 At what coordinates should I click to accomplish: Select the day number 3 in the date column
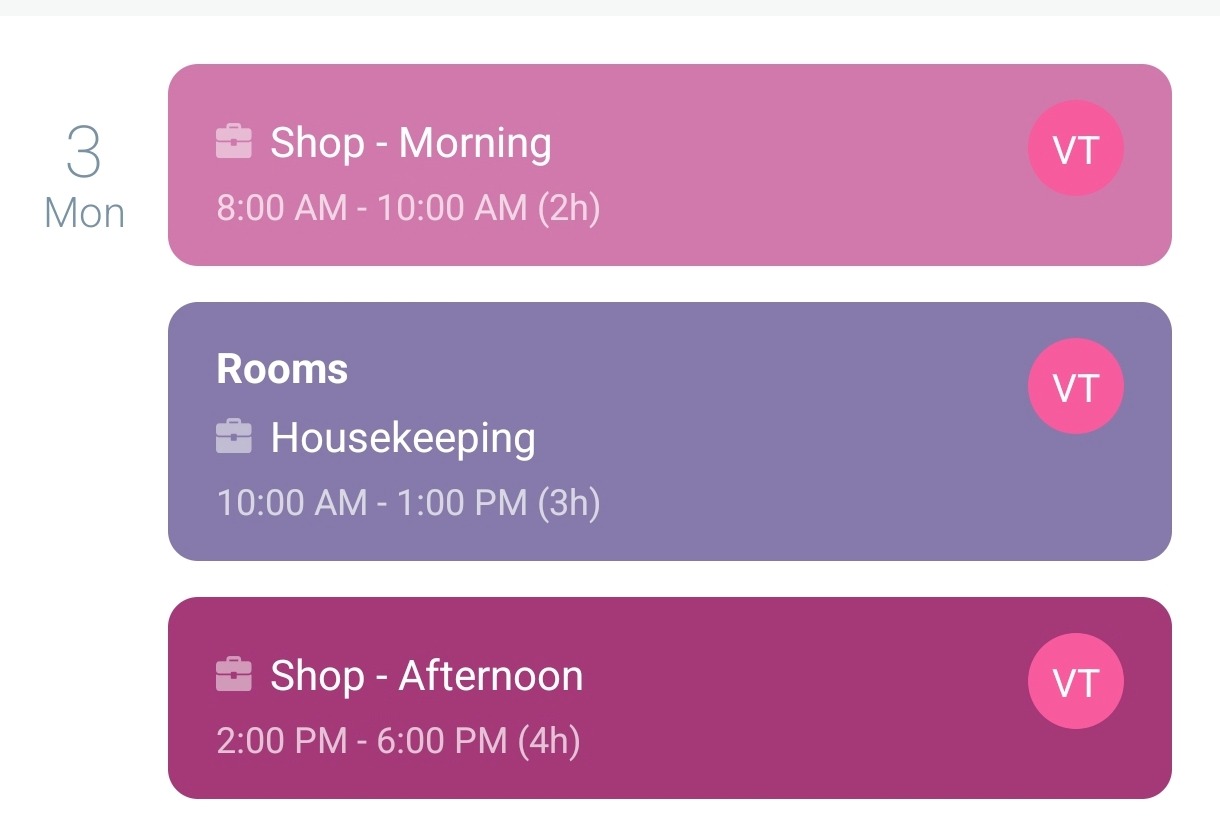[84, 151]
